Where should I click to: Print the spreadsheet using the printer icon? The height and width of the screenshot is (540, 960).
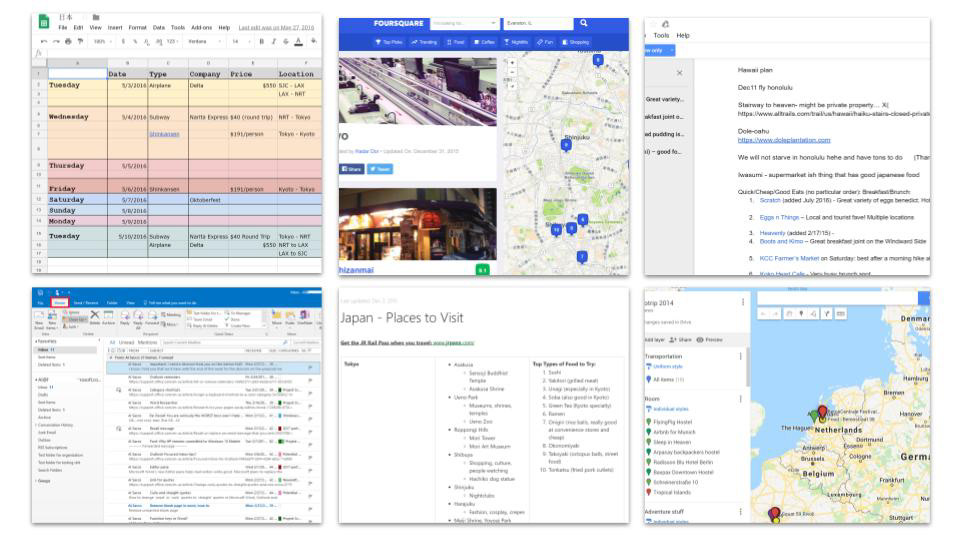[68, 42]
